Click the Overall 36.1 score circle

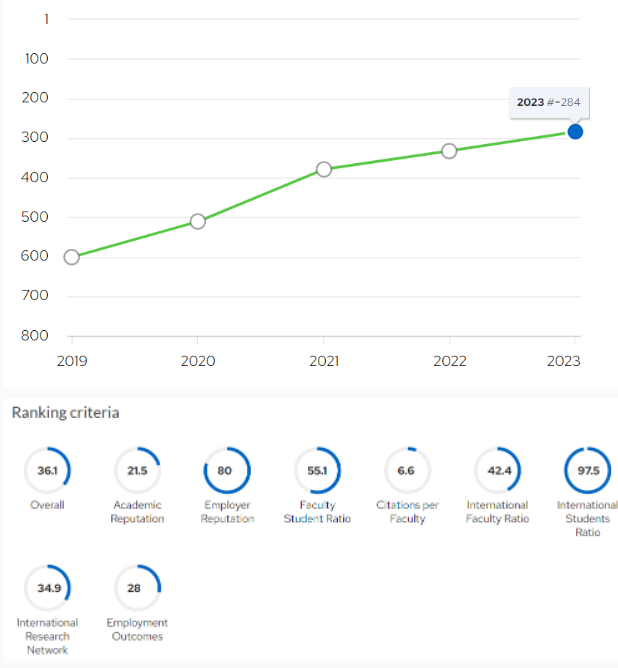pos(47,470)
